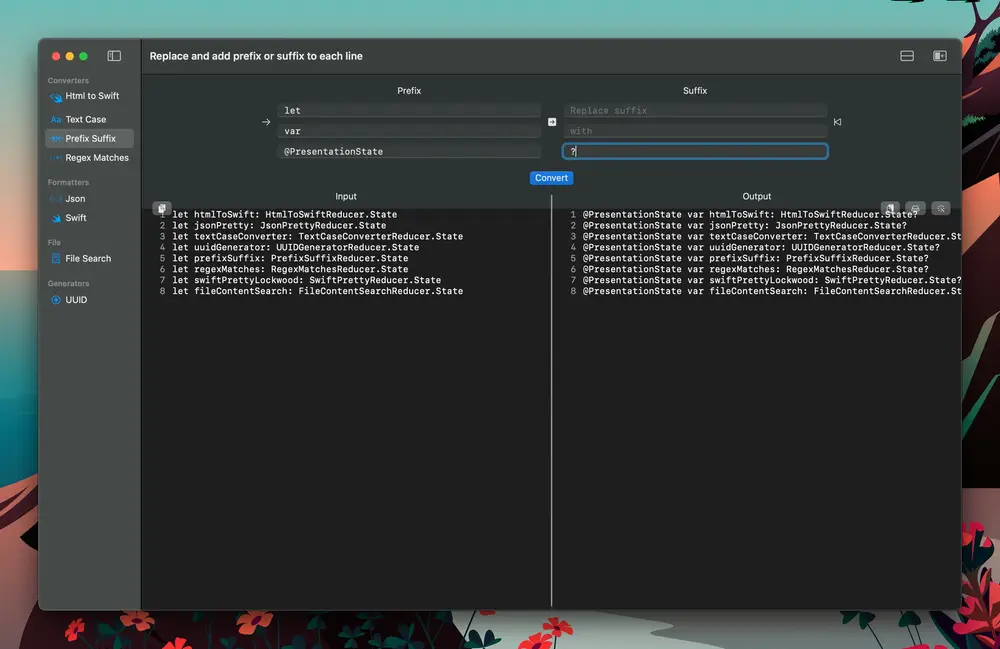Toggle the sidebar with the toolbar icon

click(x=114, y=56)
